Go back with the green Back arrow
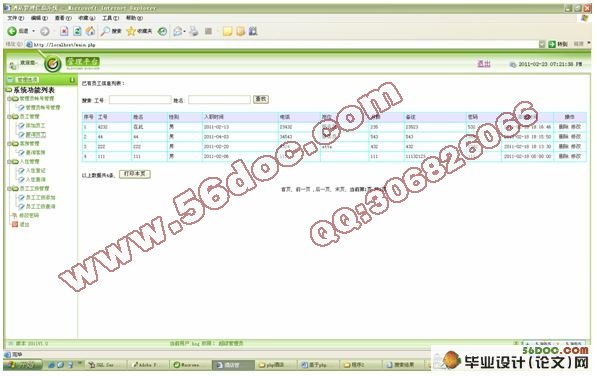This screenshot has width=597, height=376. point(12,31)
